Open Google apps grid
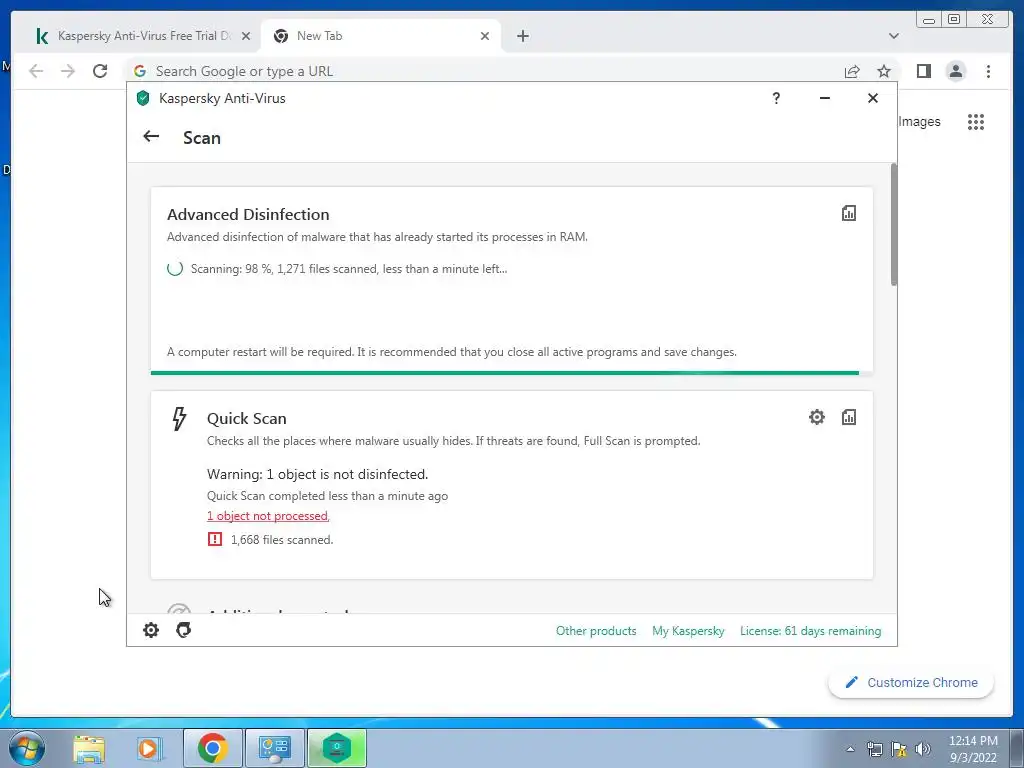1024x768 pixels. 976,121
